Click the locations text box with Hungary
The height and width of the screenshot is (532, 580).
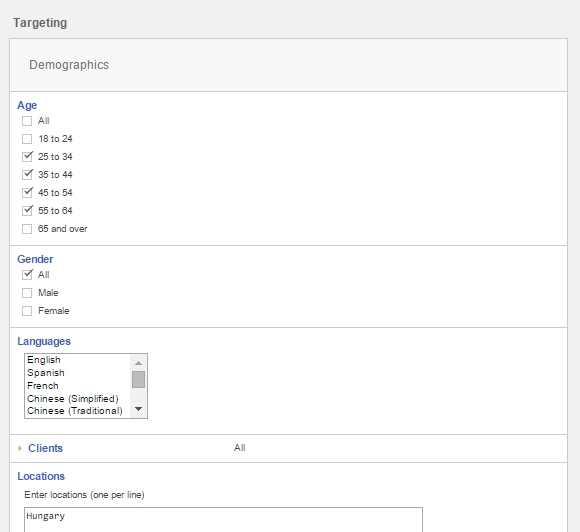(223, 520)
